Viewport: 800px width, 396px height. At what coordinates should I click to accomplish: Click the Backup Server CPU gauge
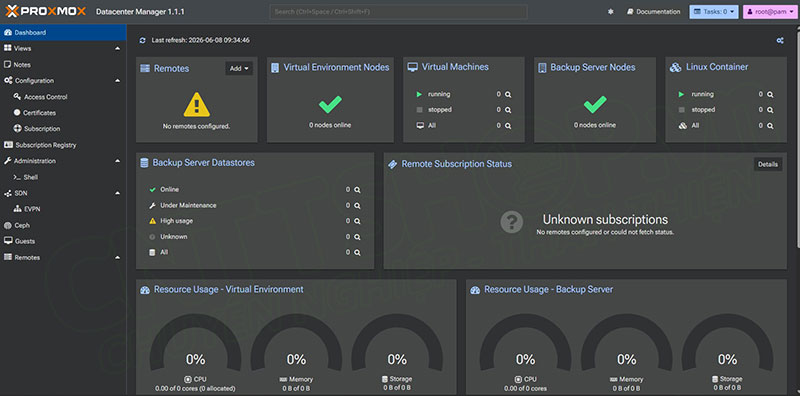pos(526,343)
